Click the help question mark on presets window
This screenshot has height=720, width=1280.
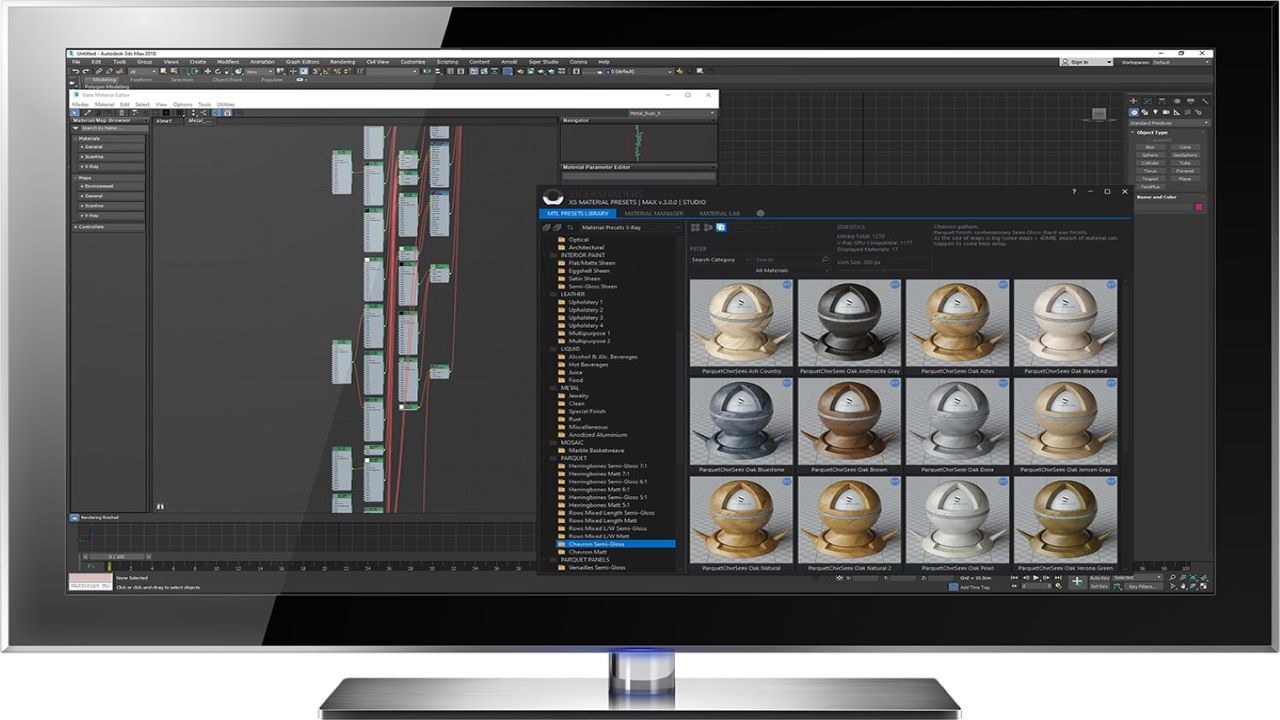(x=1074, y=191)
